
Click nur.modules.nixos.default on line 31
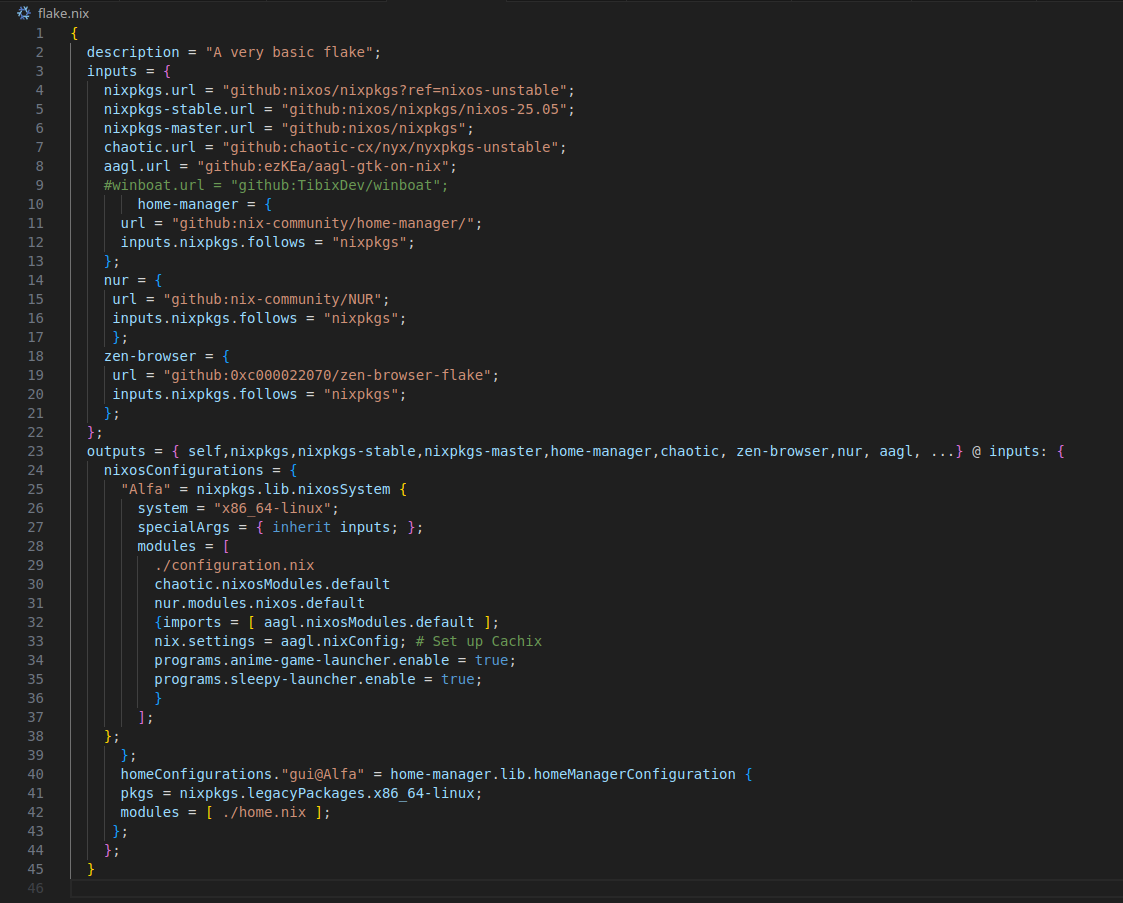pos(259,603)
